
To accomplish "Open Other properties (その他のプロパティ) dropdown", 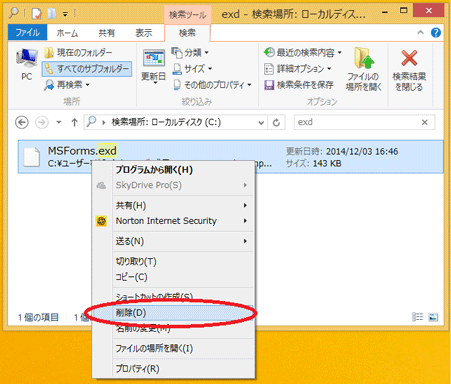I will (x=212, y=85).
